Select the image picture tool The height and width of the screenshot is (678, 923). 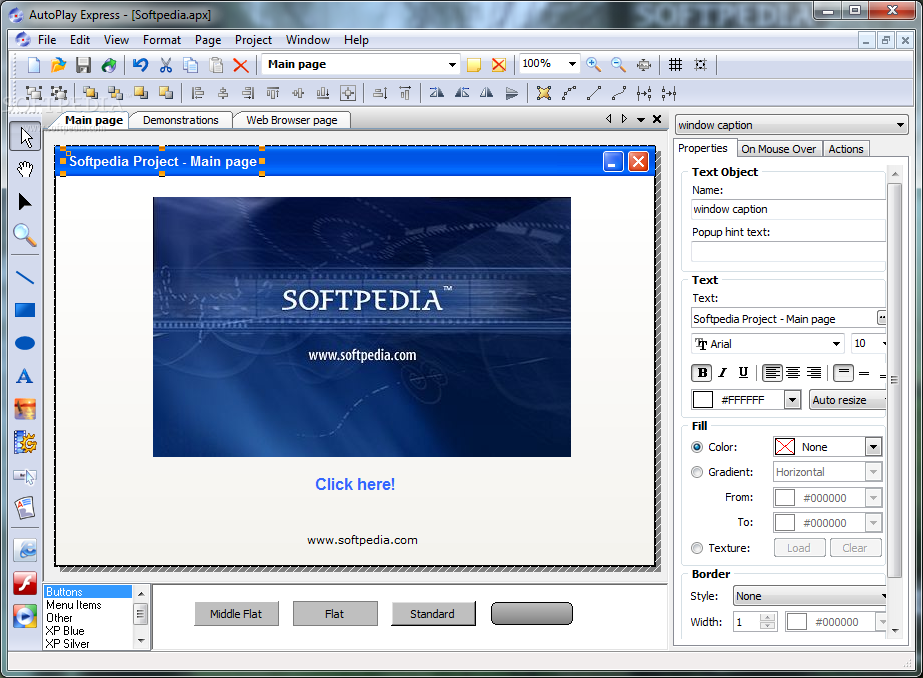point(25,409)
